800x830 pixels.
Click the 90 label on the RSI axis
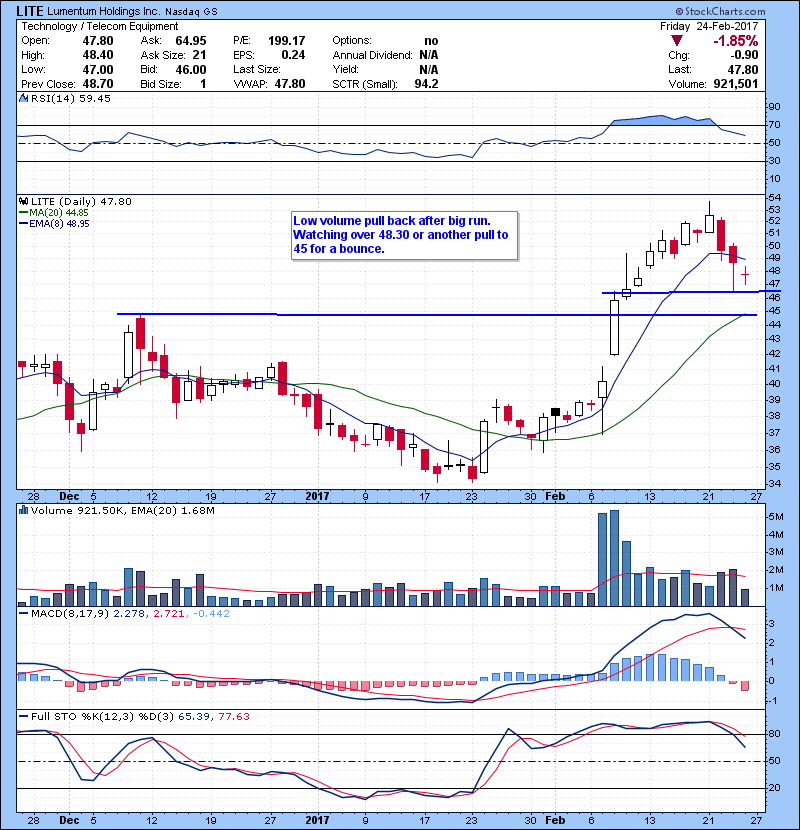(x=774, y=107)
